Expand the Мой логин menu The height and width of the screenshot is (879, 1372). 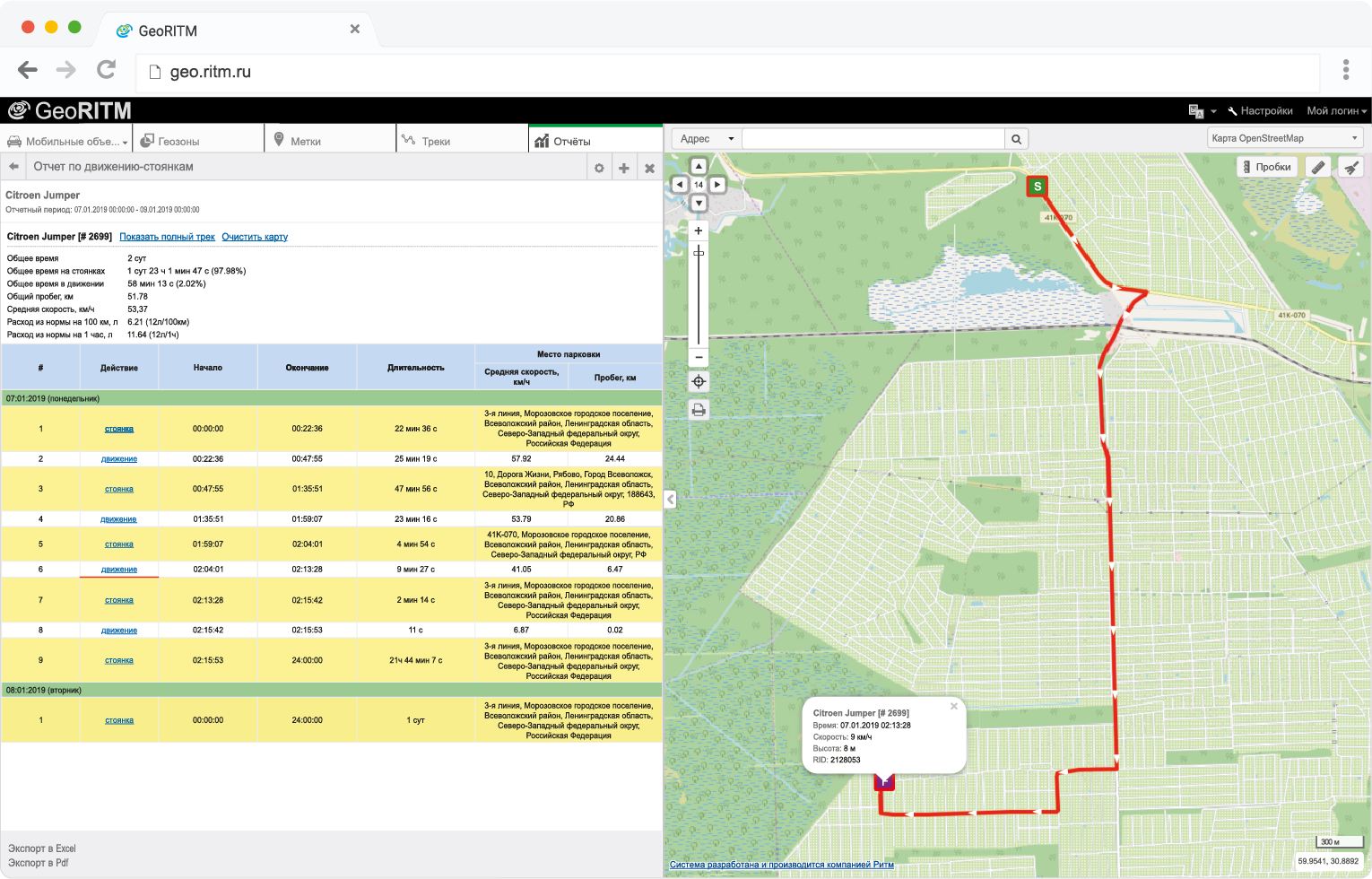pos(1336,111)
